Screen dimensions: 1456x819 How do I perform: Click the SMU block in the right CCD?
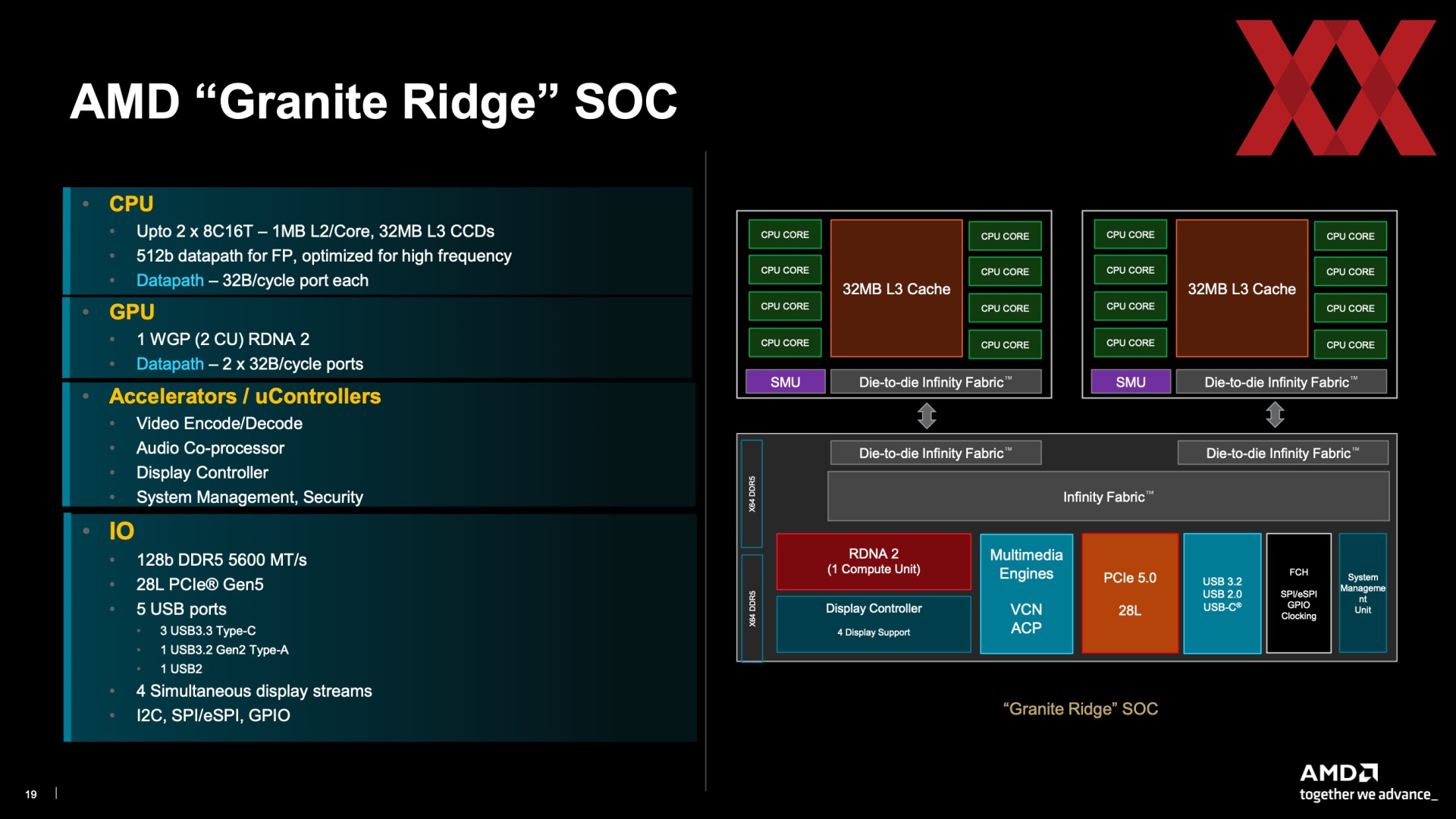pos(1131,382)
